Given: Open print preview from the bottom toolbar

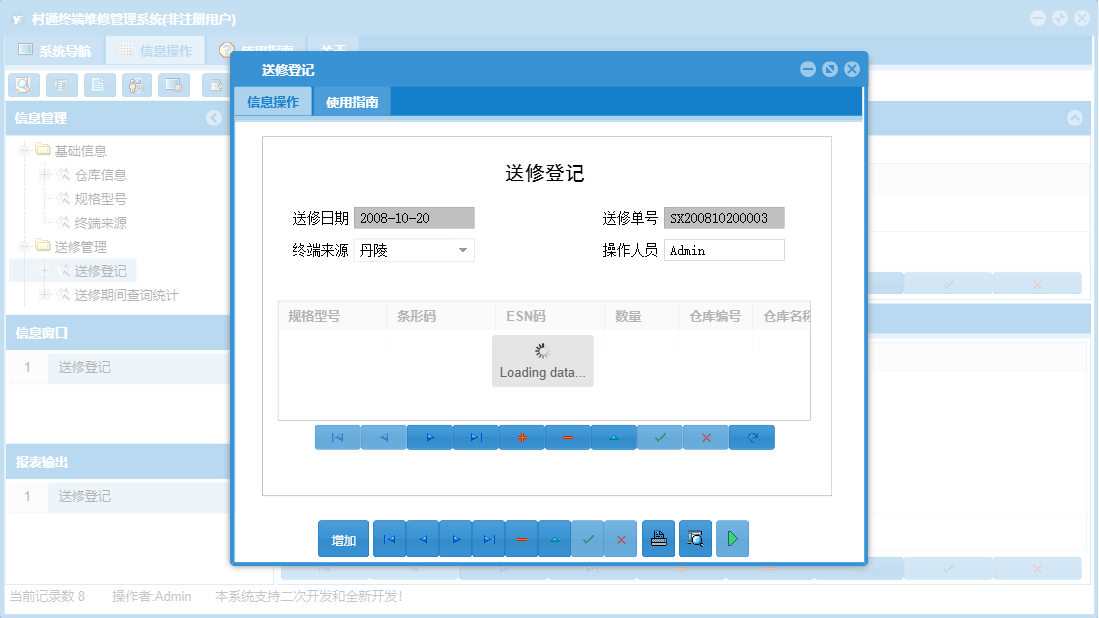Looking at the screenshot, I should [695, 538].
